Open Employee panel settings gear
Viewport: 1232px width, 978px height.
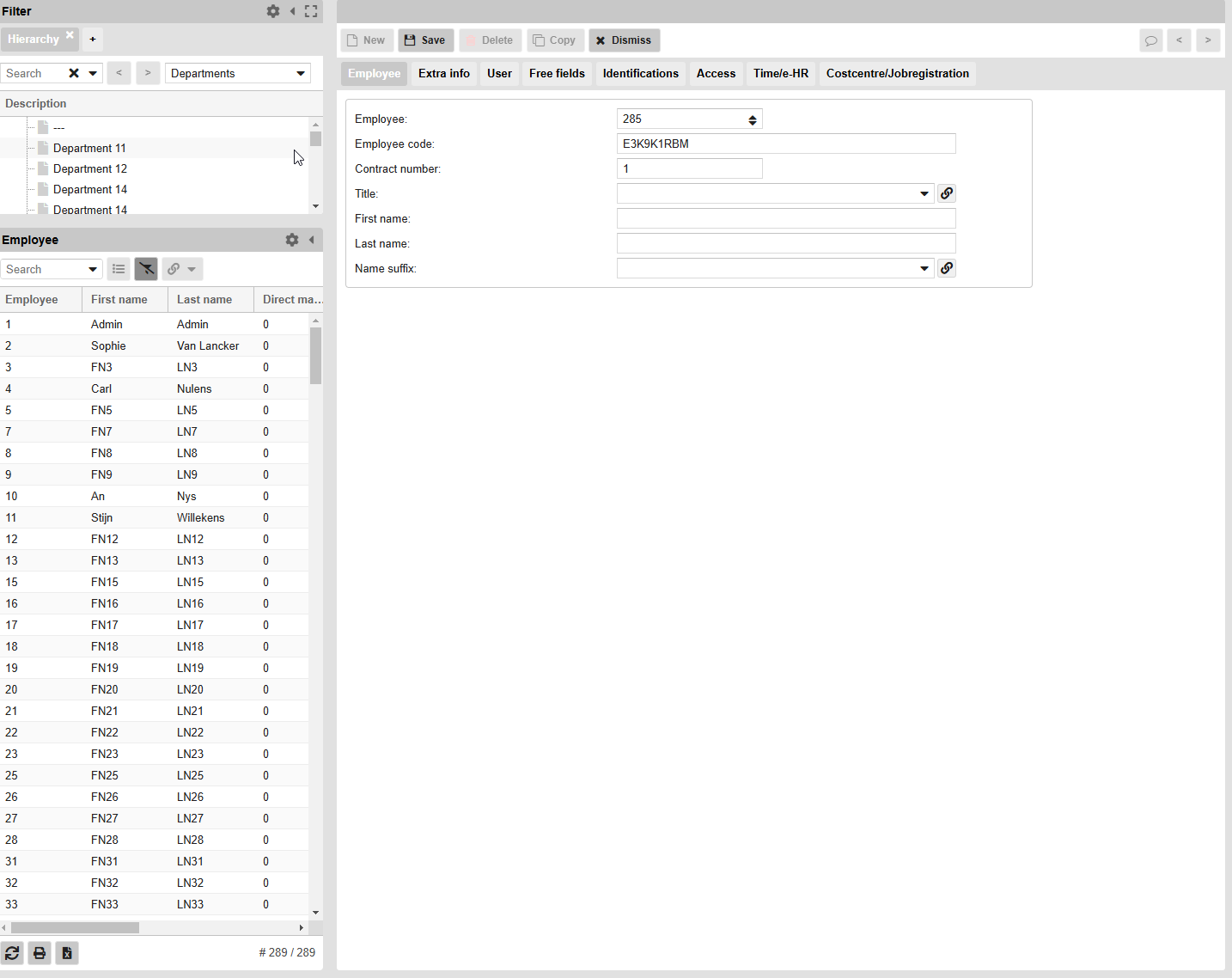tap(292, 240)
